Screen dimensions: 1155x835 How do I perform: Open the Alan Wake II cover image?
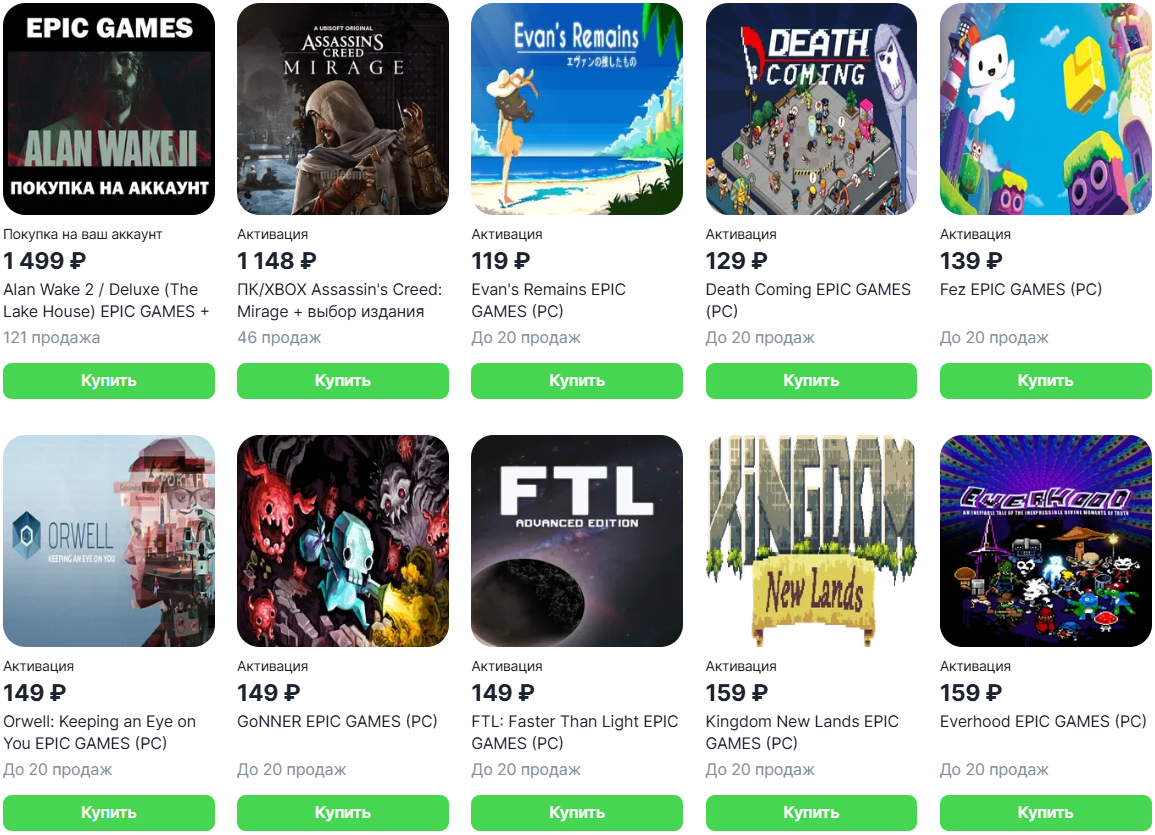click(109, 109)
